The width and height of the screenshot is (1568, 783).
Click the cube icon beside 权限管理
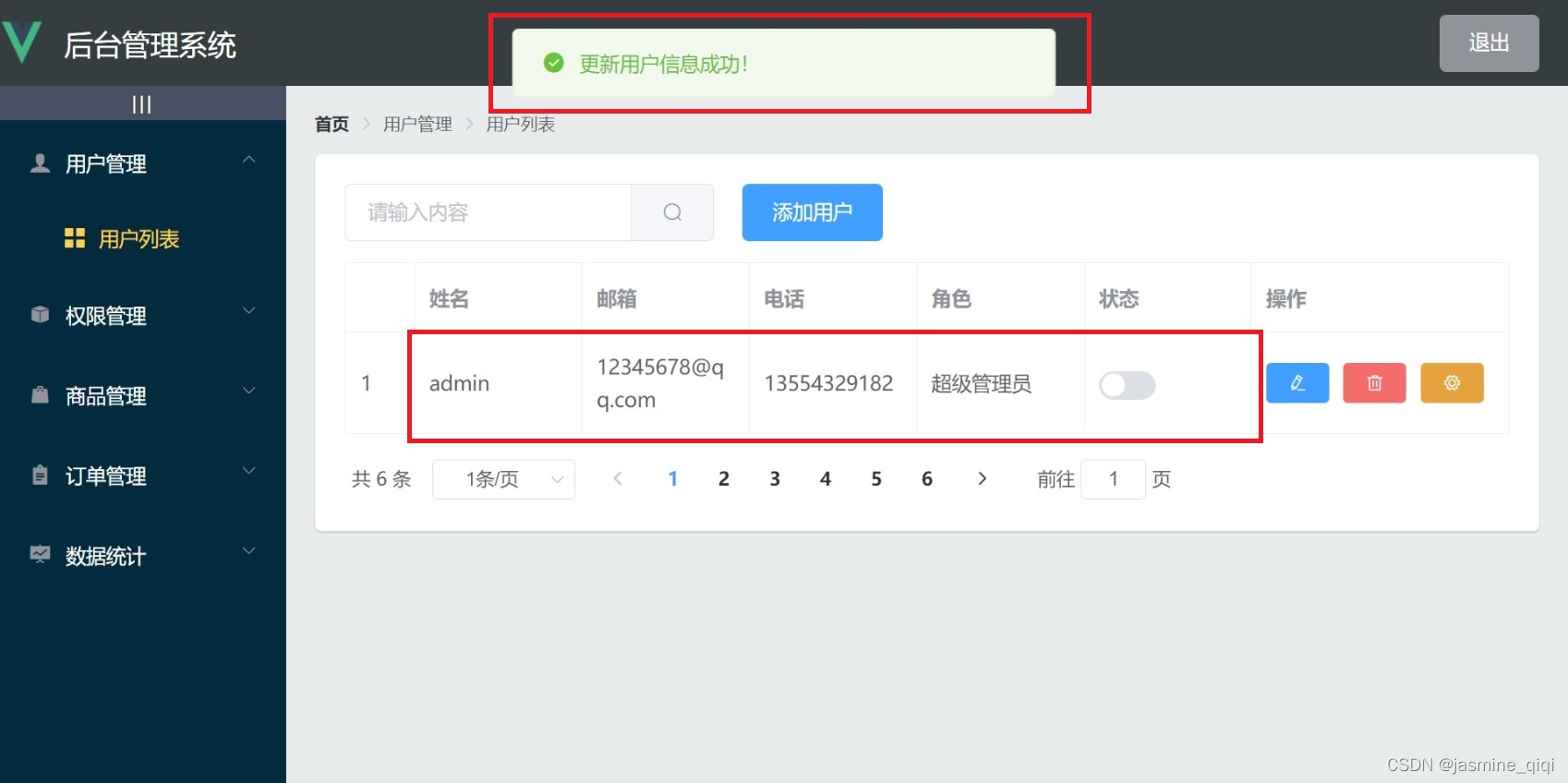40,315
